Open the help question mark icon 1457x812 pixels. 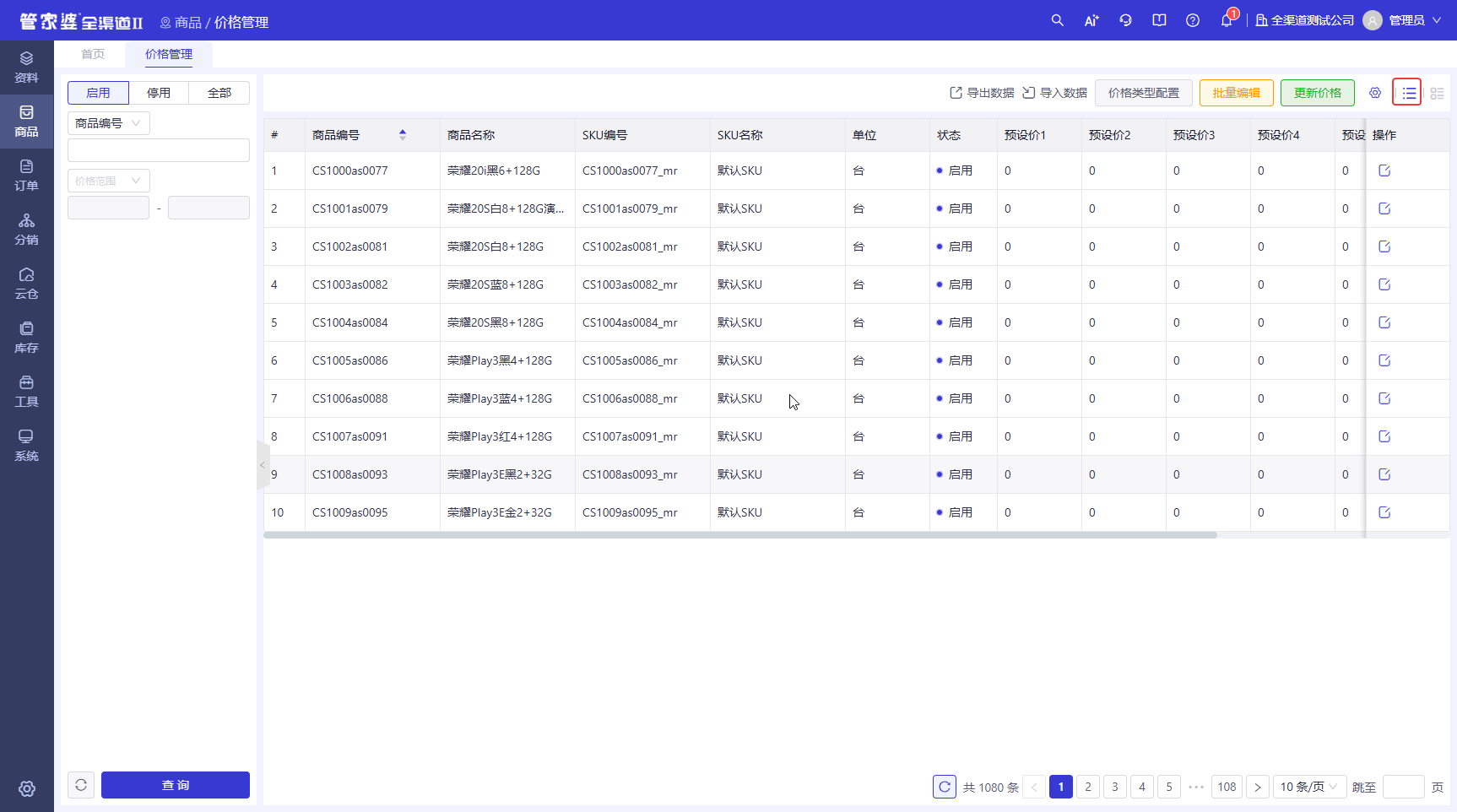(1193, 20)
